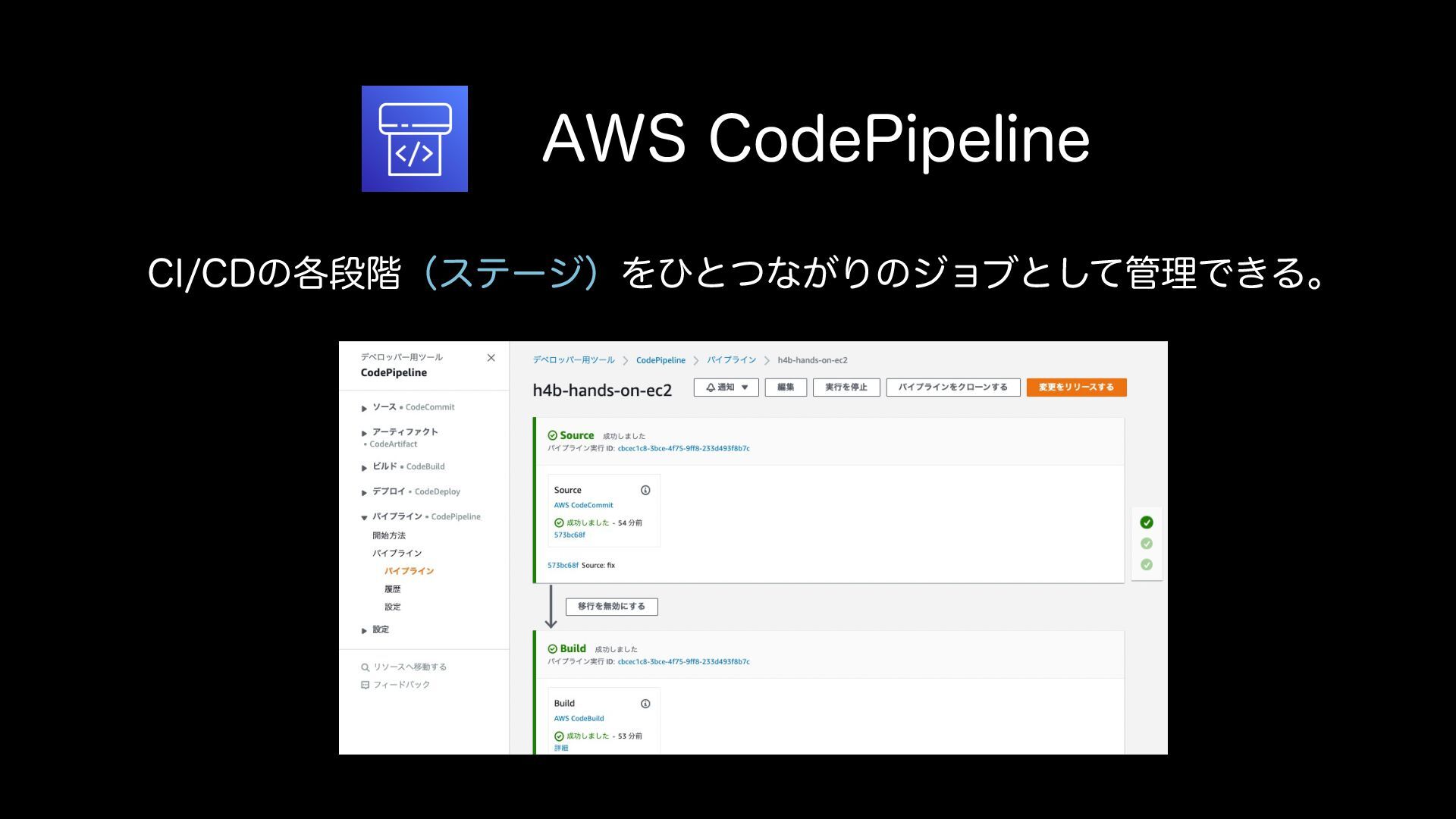
Task: Close the CodePipeline sidebar panel
Action: [491, 358]
